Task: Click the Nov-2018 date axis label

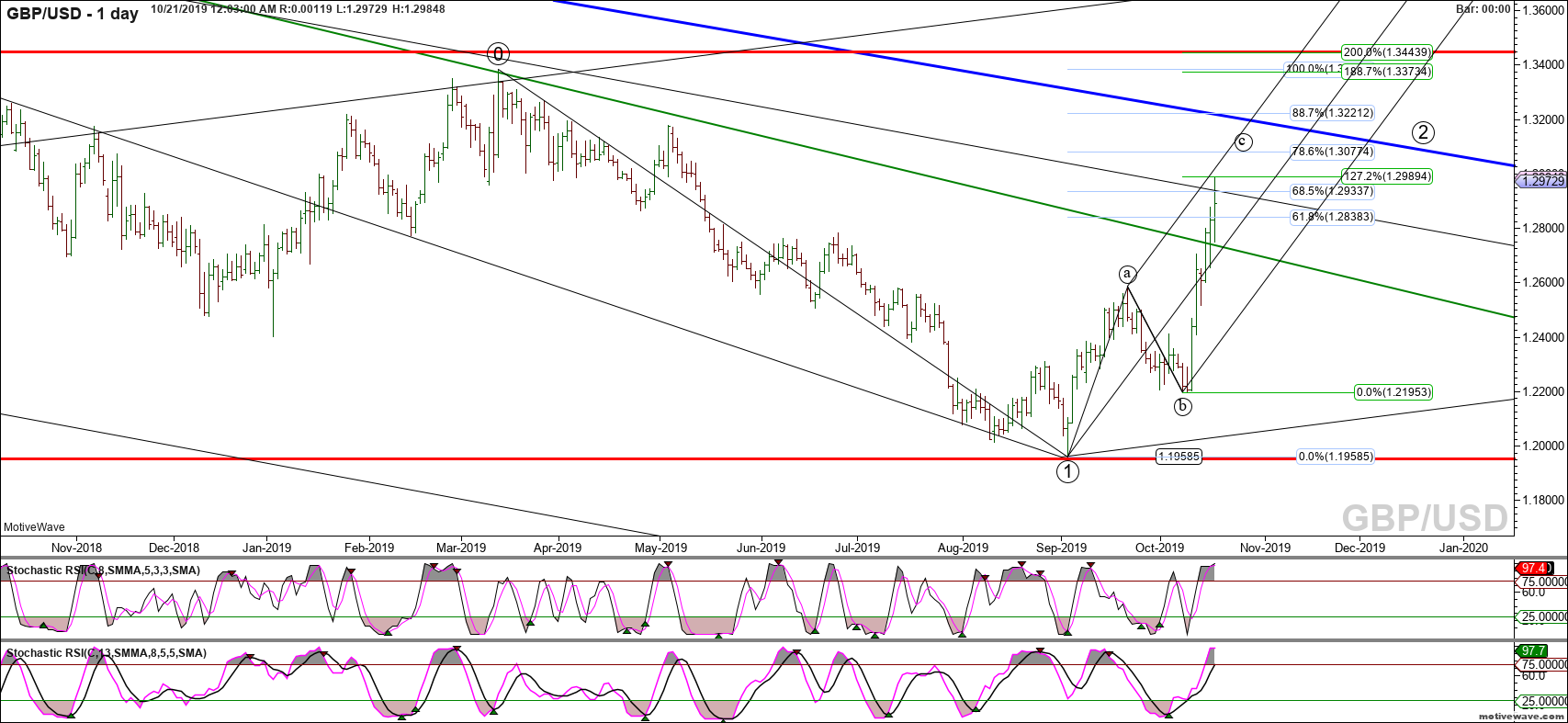Action: coord(76,548)
